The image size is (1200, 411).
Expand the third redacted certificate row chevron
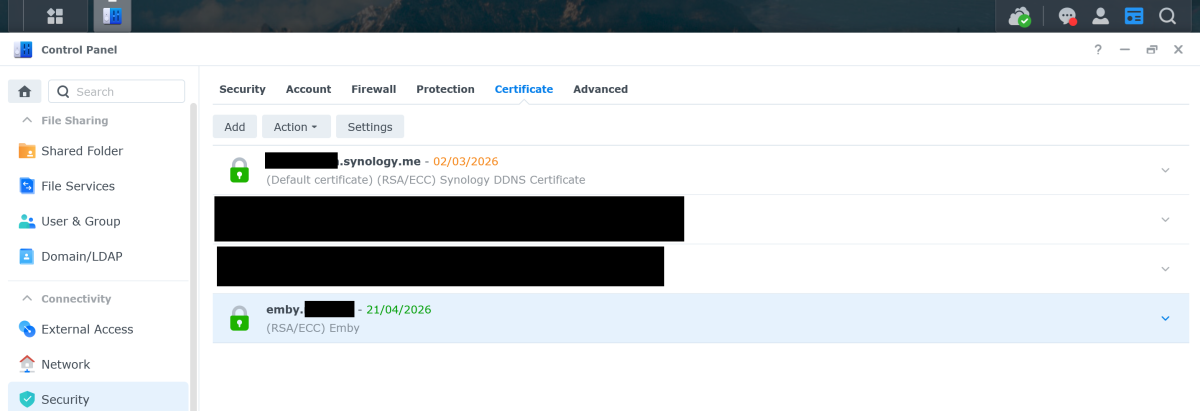tap(1165, 269)
